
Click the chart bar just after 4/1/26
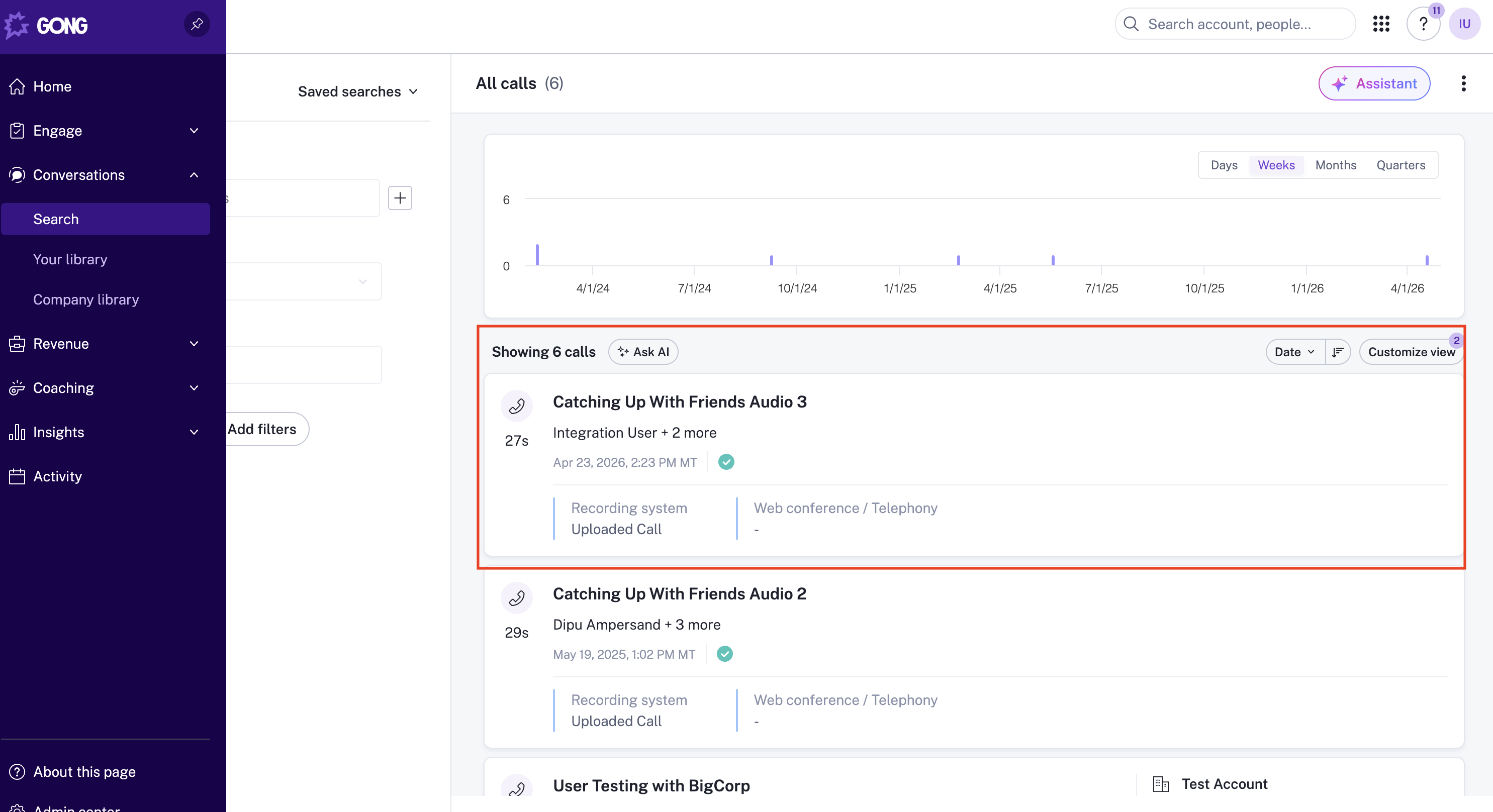[x=1427, y=260]
